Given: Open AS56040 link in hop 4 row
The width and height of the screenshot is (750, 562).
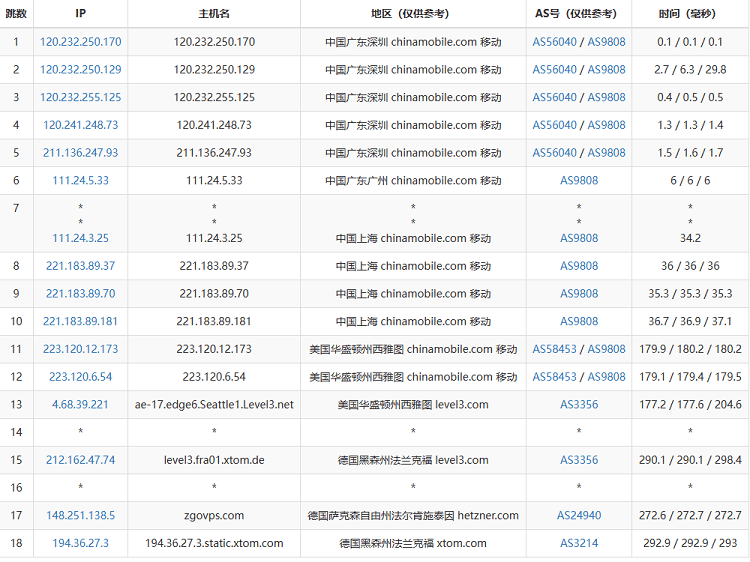Looking at the screenshot, I should (554, 125).
